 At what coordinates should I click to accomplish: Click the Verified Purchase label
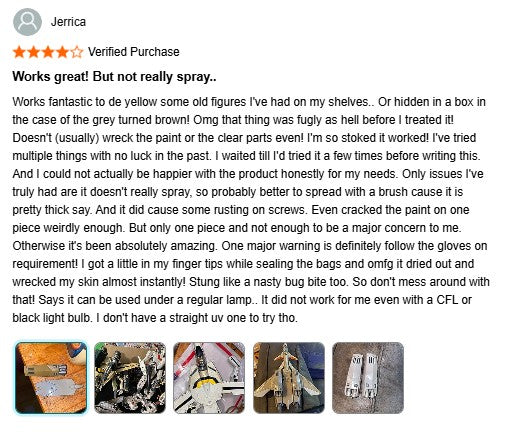point(134,52)
